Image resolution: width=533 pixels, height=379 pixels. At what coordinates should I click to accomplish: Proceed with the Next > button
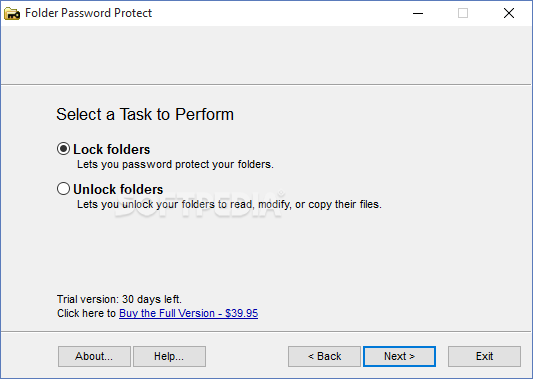[x=399, y=356]
